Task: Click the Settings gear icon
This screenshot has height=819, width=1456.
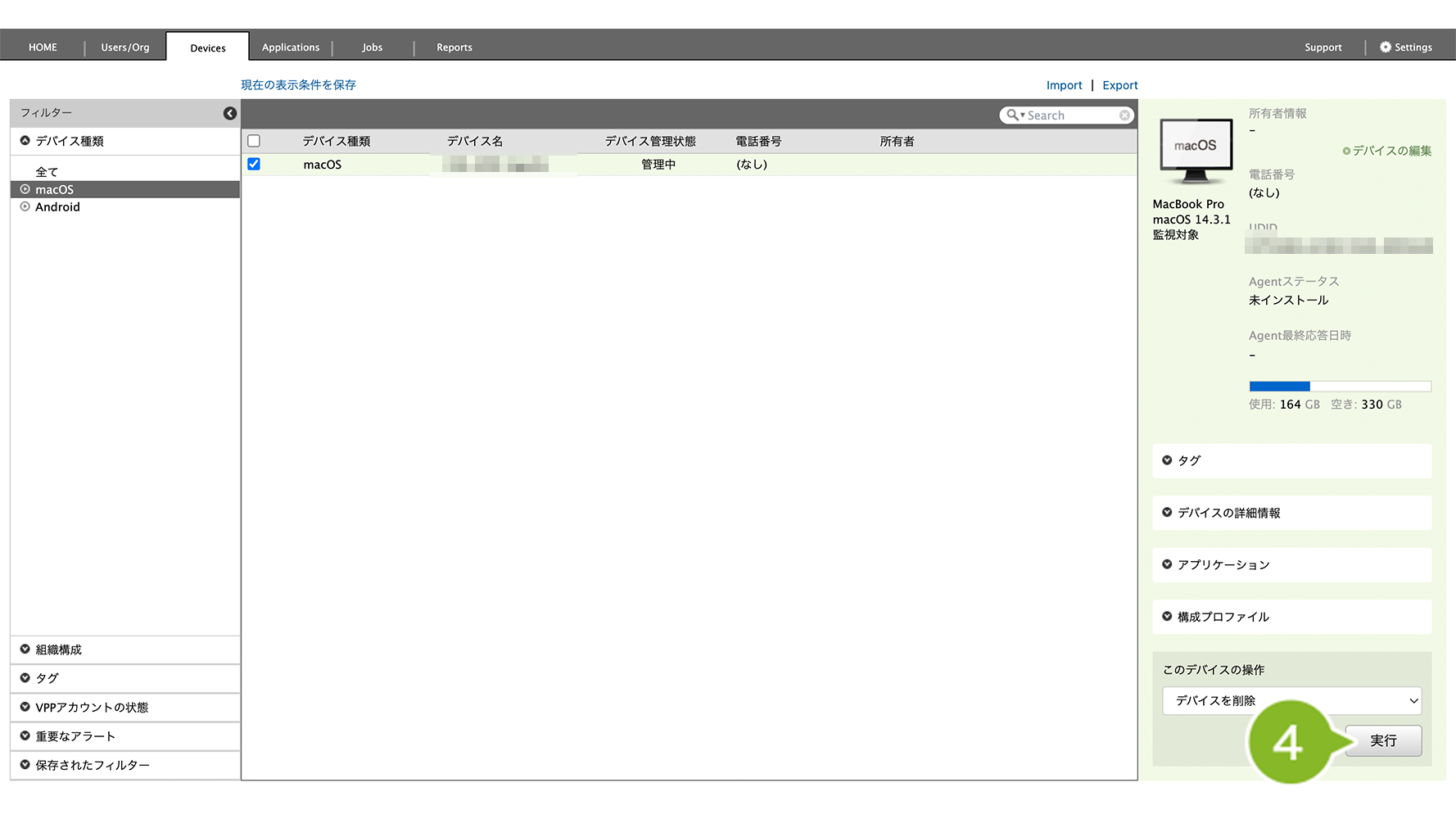Action: 1385,48
